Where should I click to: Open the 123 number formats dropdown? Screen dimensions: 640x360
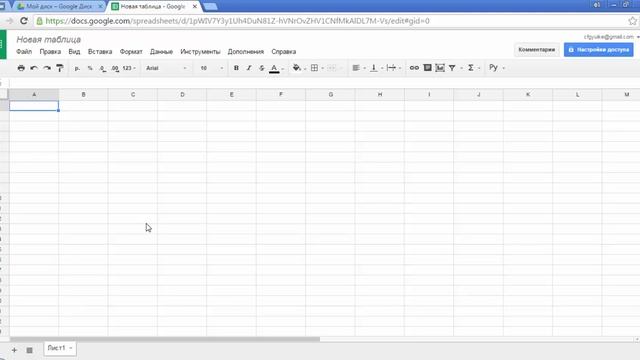129,68
